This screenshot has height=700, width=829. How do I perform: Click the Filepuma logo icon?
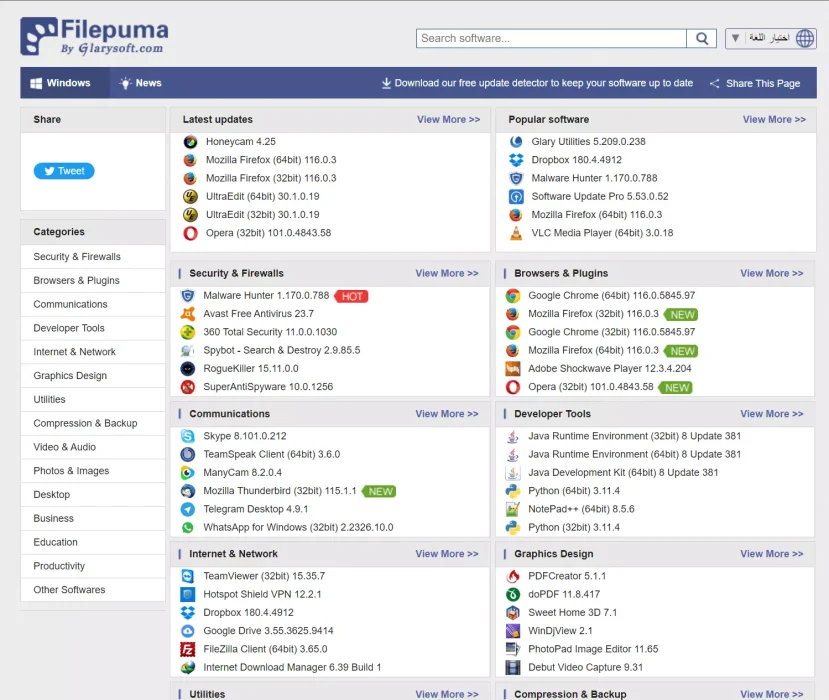point(39,36)
